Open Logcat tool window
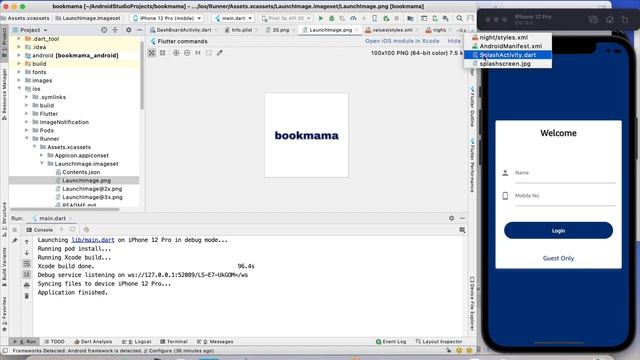Image resolution: width=640 pixels, height=360 pixels. pos(136,342)
